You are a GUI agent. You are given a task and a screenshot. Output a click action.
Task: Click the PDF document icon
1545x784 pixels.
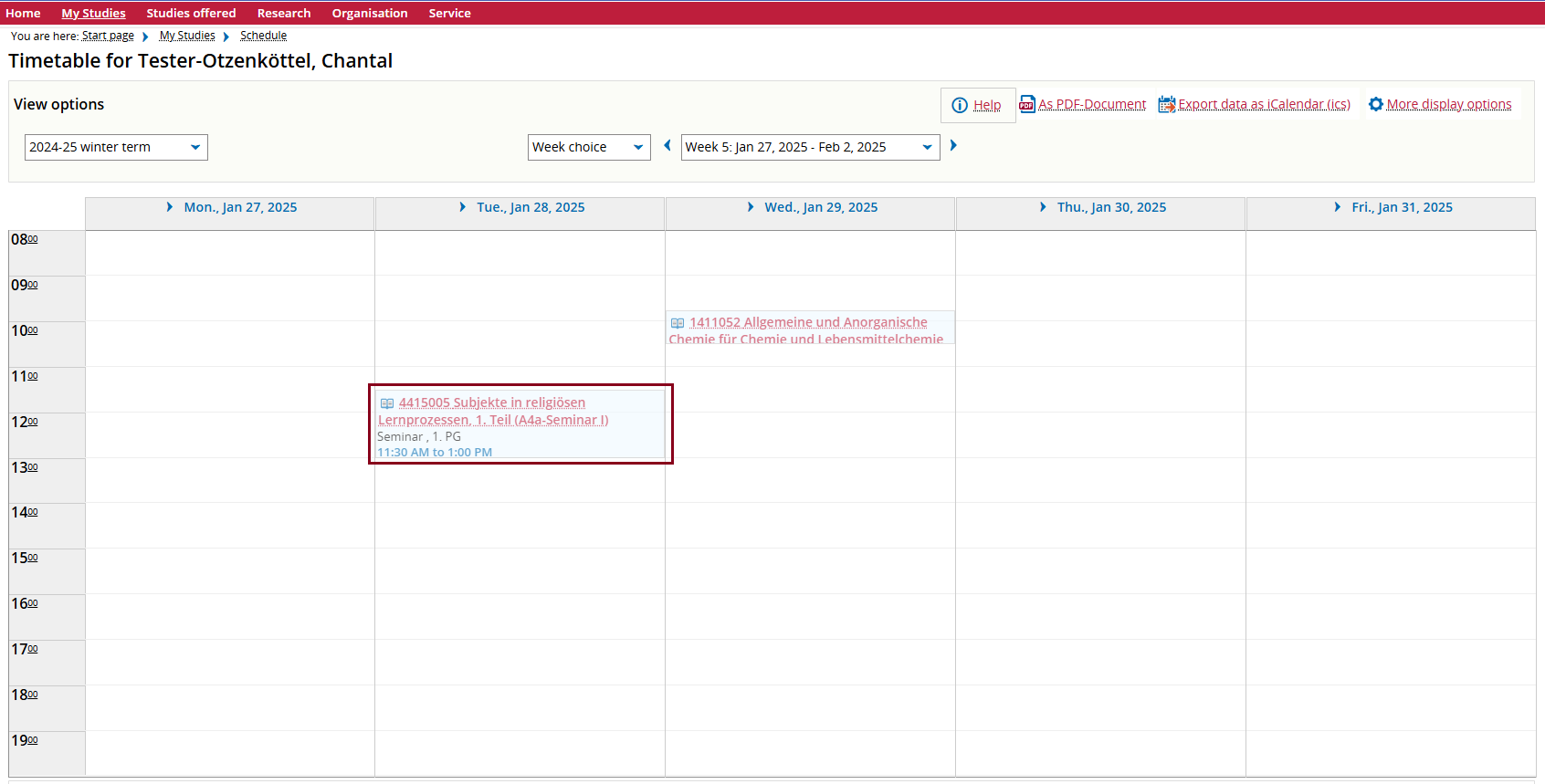pos(1027,104)
